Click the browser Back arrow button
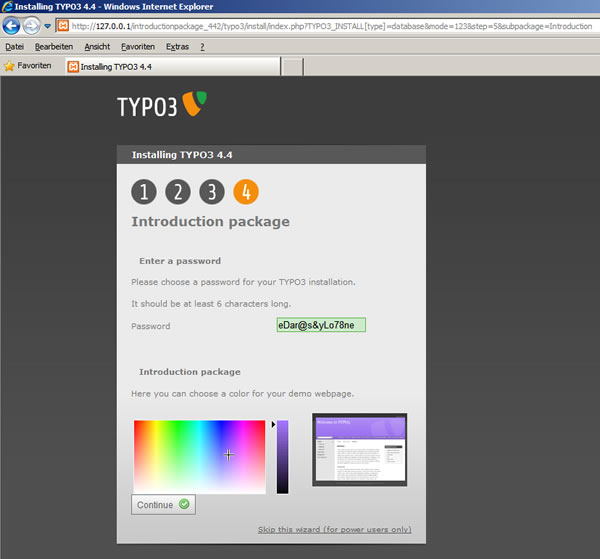The height and width of the screenshot is (559, 600). coord(11,25)
